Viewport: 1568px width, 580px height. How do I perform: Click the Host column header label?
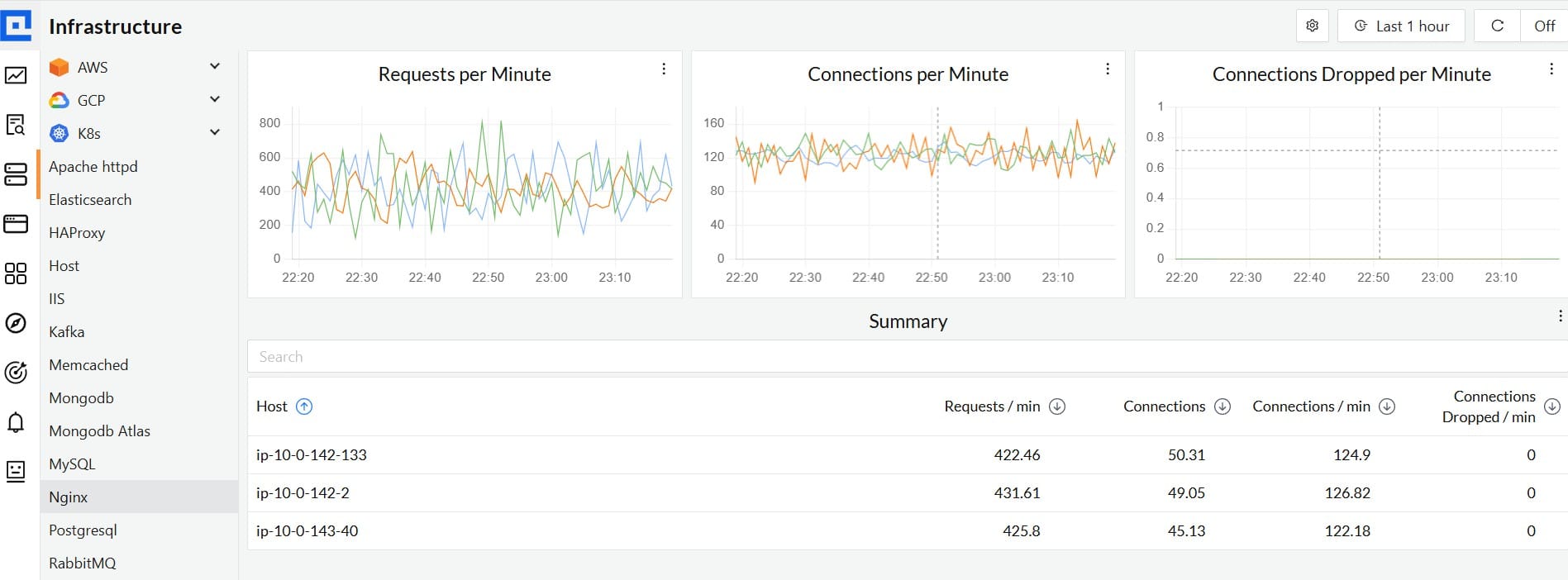tap(272, 406)
